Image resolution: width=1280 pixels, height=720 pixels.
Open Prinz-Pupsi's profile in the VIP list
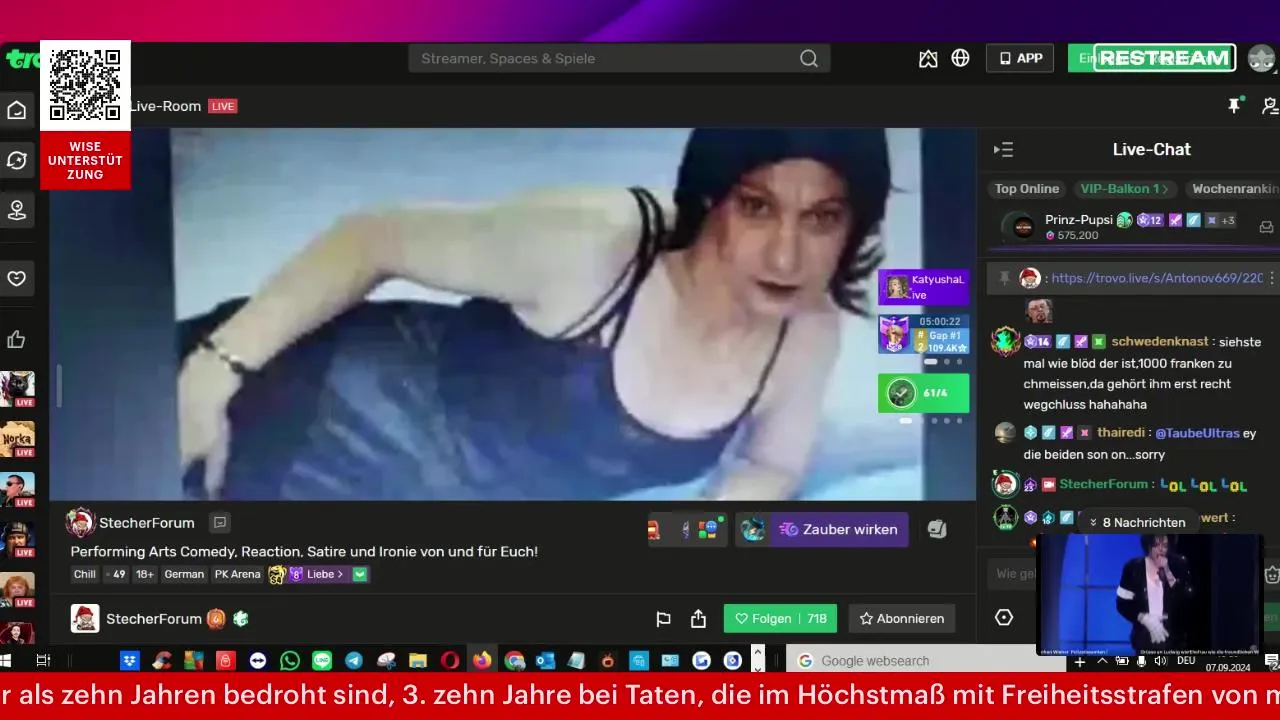click(x=1079, y=220)
